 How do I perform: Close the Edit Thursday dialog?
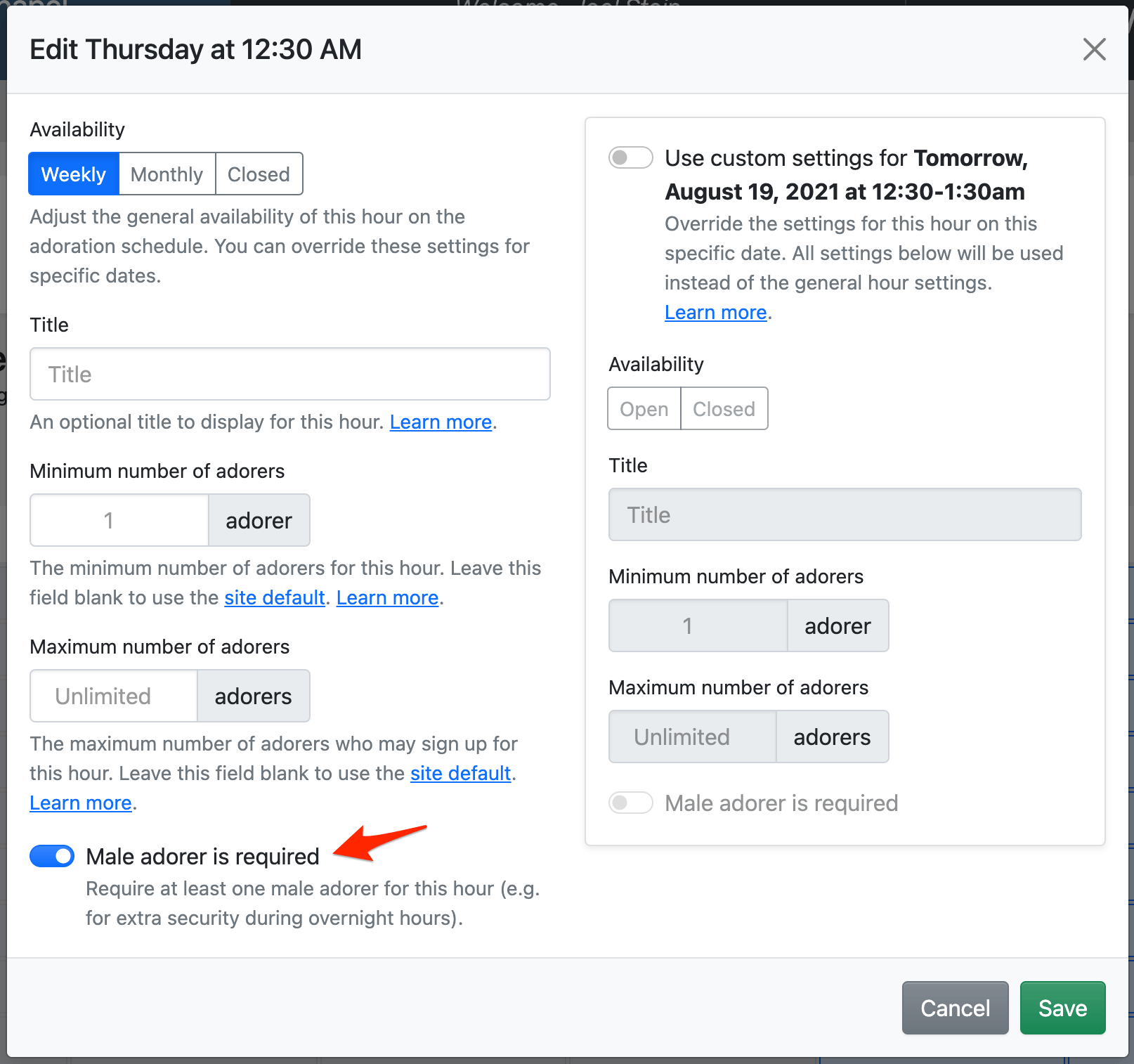[x=1094, y=49]
